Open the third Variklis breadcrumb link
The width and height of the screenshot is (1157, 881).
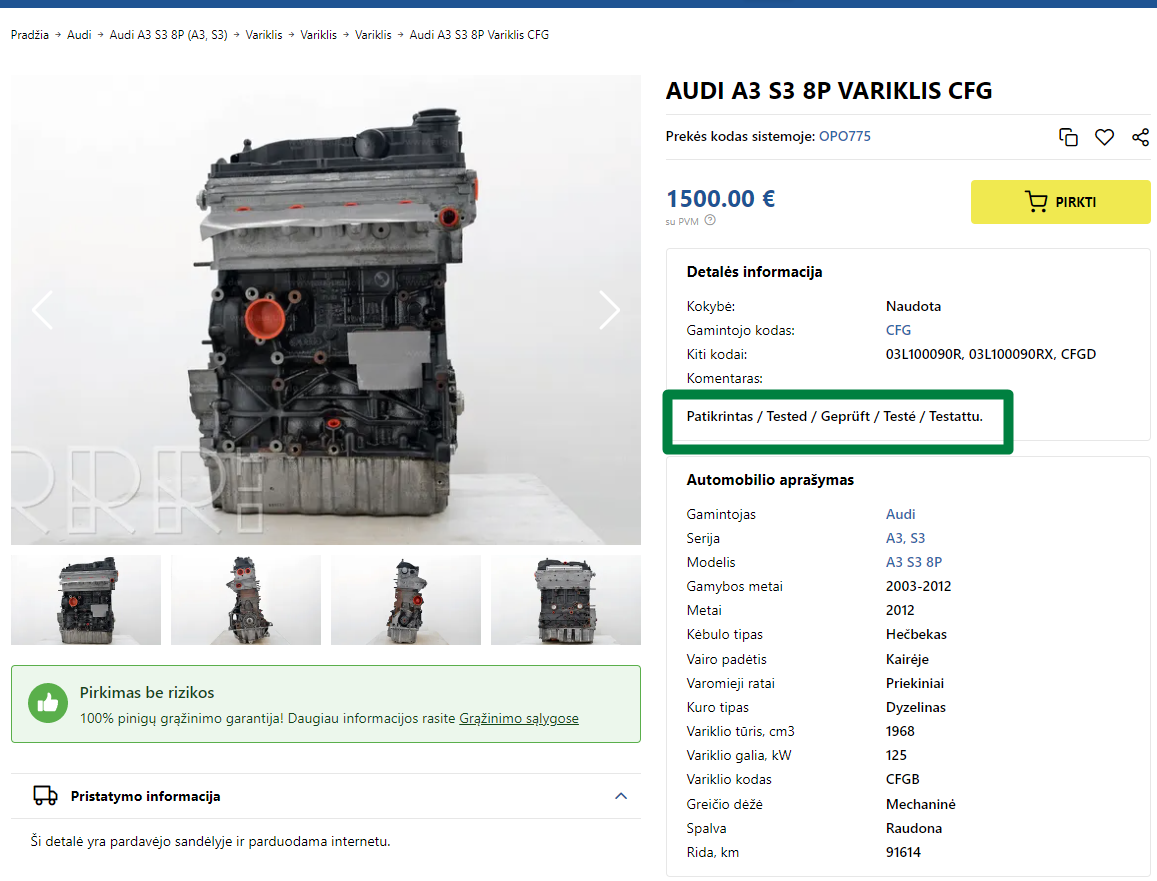(373, 35)
